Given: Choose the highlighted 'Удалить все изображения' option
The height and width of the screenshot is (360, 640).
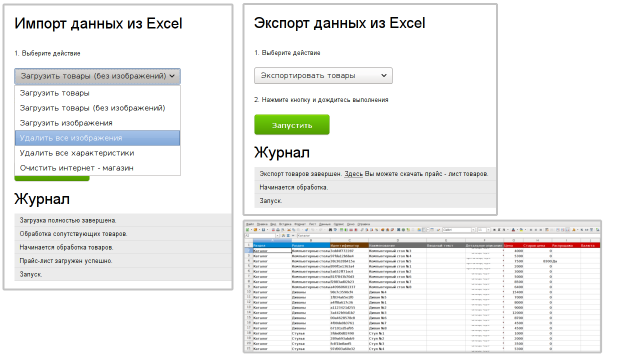Looking at the screenshot, I should [97, 138].
